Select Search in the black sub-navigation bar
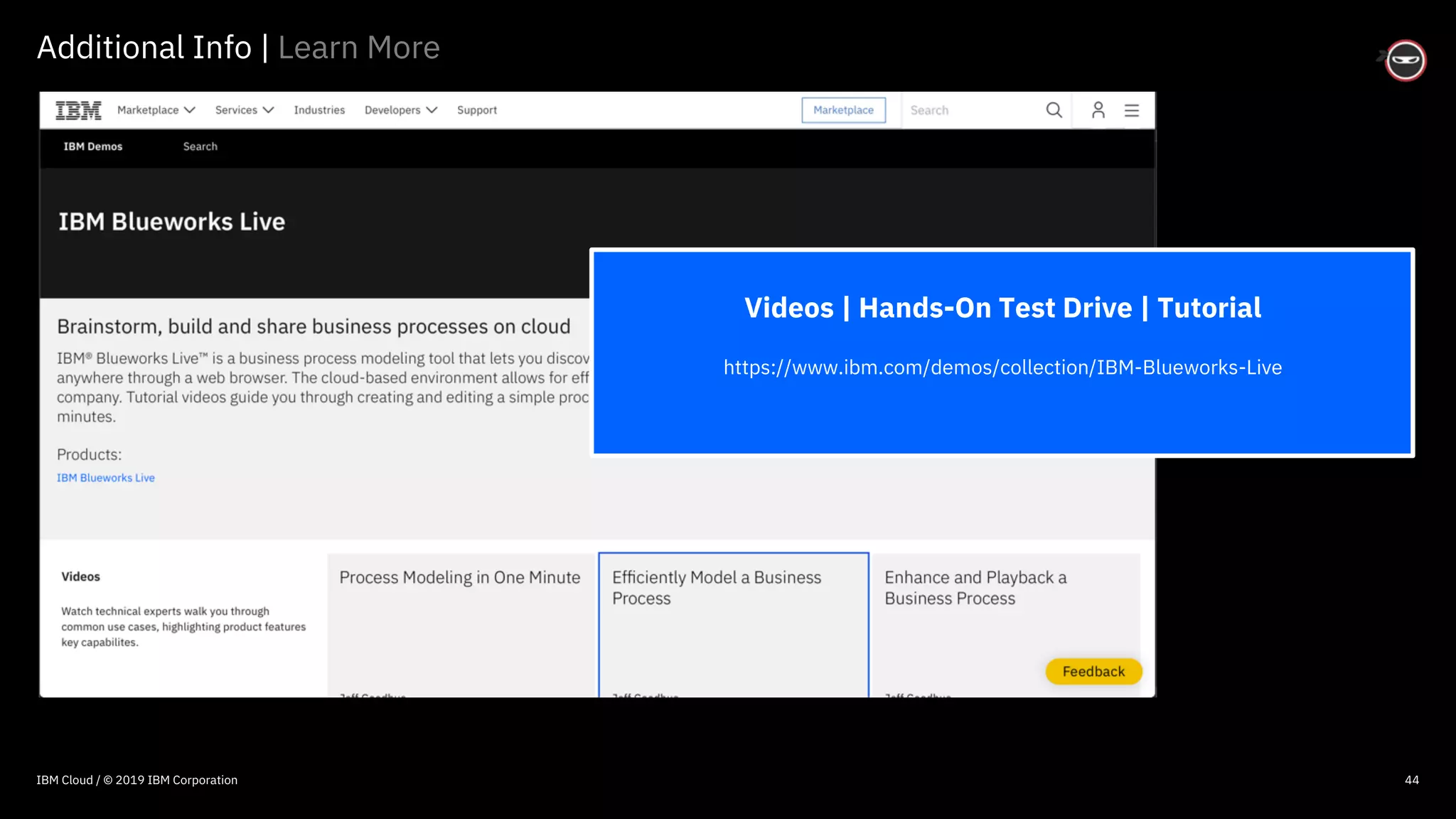Image resolution: width=1456 pixels, height=819 pixels. pos(200,146)
